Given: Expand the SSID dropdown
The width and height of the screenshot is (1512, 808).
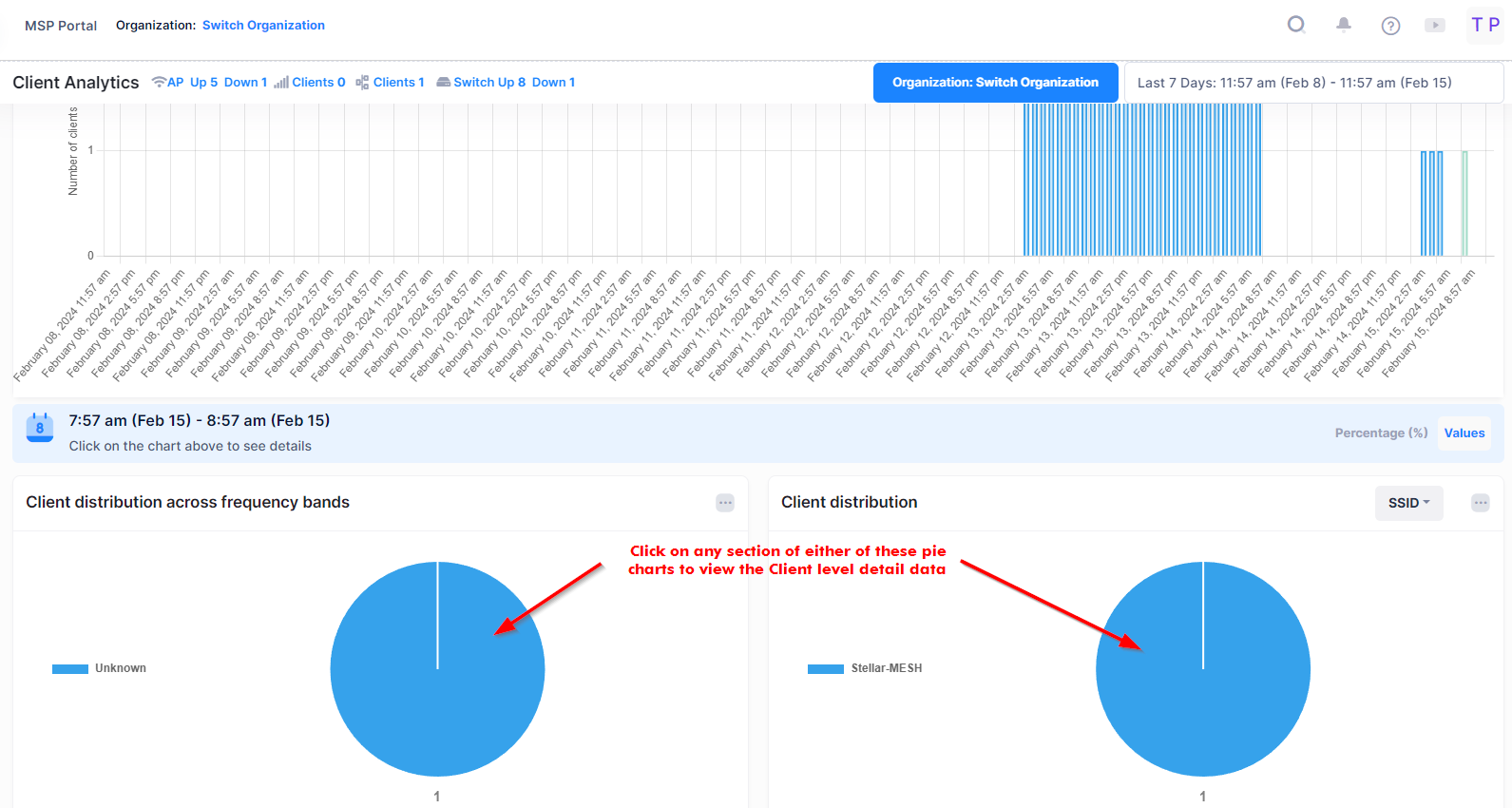Looking at the screenshot, I should pyautogui.click(x=1408, y=503).
